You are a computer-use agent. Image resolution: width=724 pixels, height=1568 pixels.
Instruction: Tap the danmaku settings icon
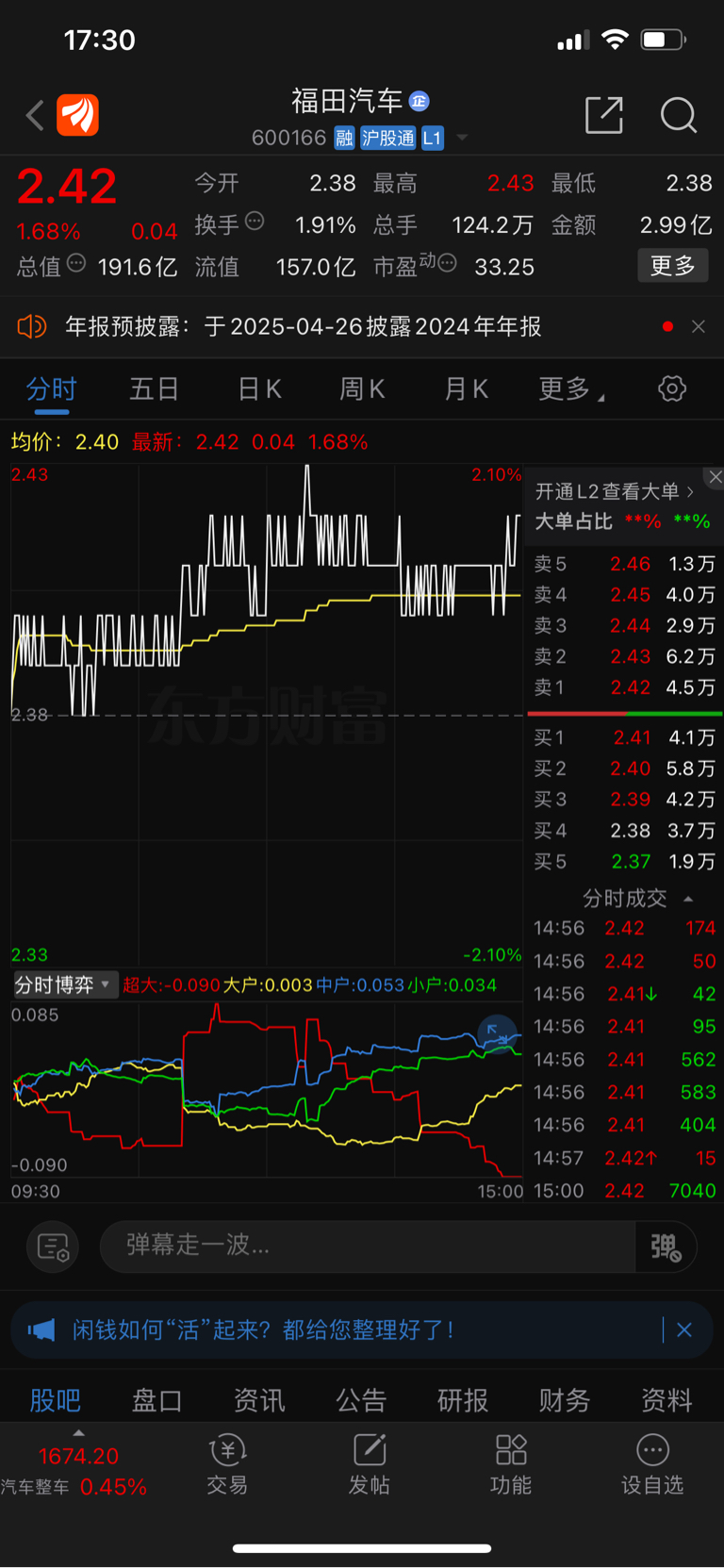click(x=53, y=1246)
